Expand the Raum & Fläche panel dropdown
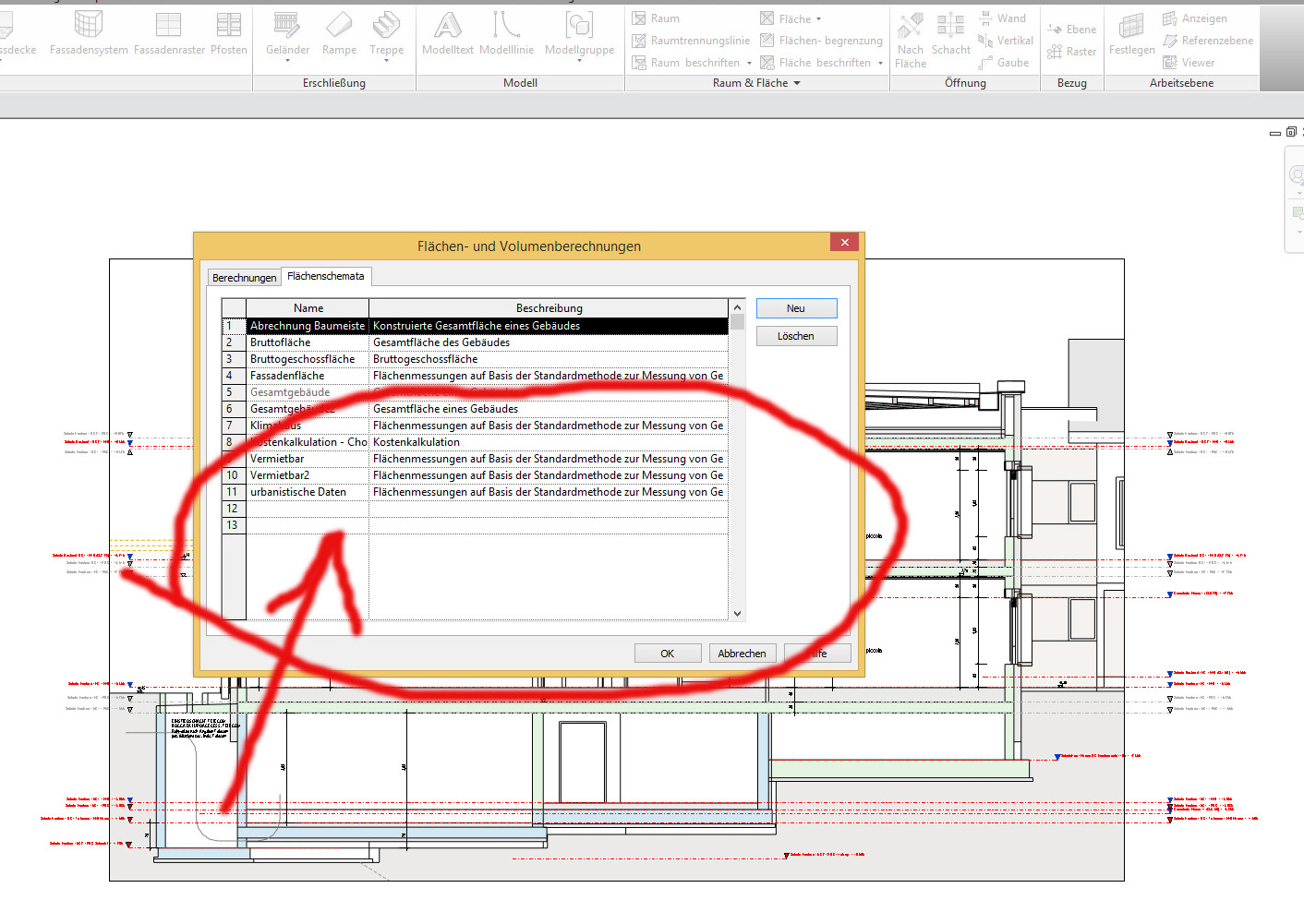Viewport: 1304px width, 924px height. [x=797, y=83]
